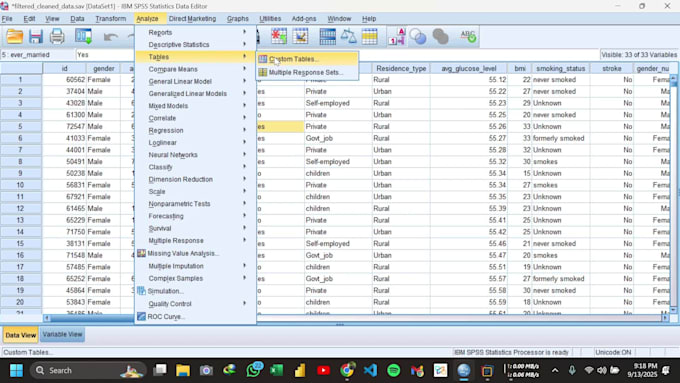Open Custom Tables from the submenu
The height and width of the screenshot is (383, 680).
[x=307, y=59]
